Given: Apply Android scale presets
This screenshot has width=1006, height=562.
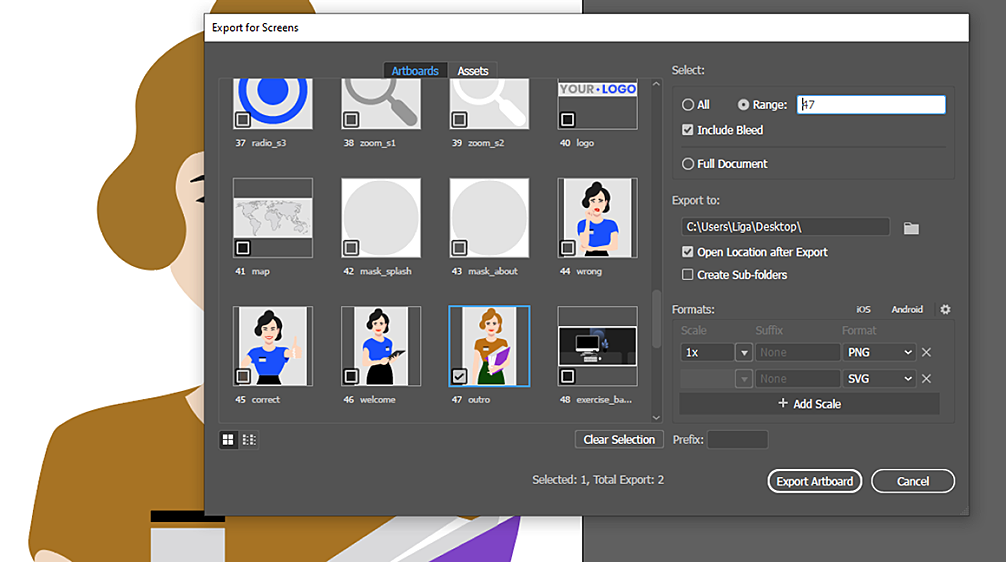Looking at the screenshot, I should coord(907,310).
